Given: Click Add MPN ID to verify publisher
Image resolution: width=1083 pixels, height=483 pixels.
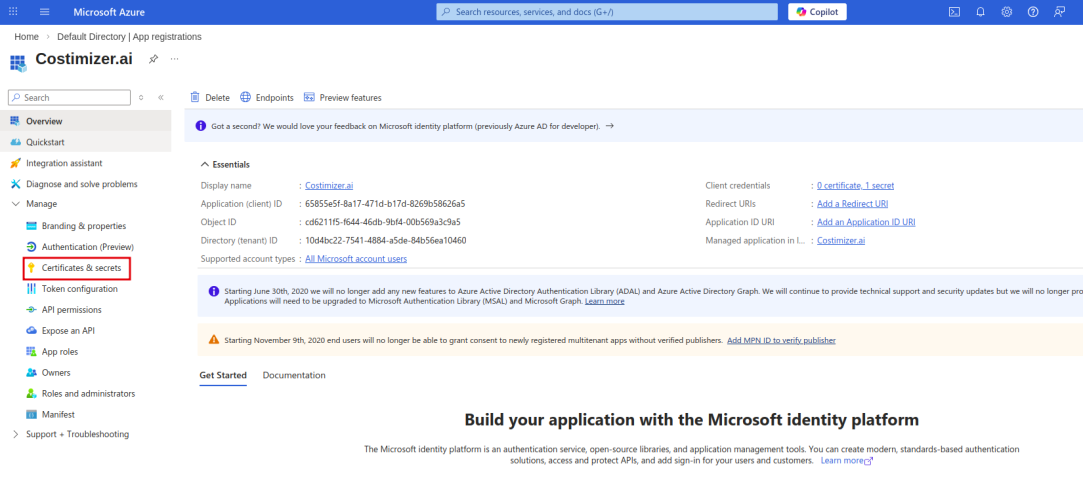Looking at the screenshot, I should (x=781, y=340).
